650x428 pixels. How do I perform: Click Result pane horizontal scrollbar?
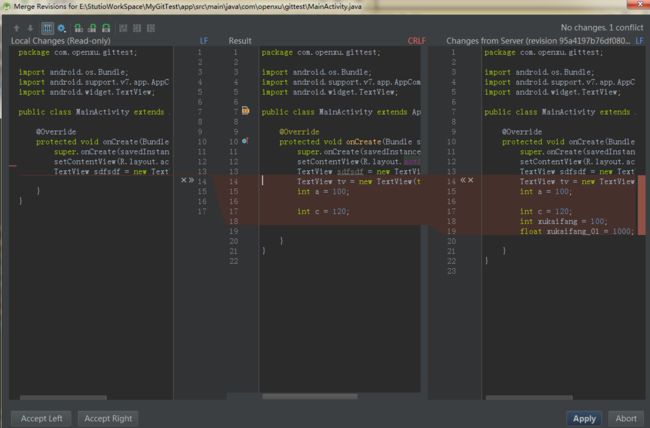[310, 396]
